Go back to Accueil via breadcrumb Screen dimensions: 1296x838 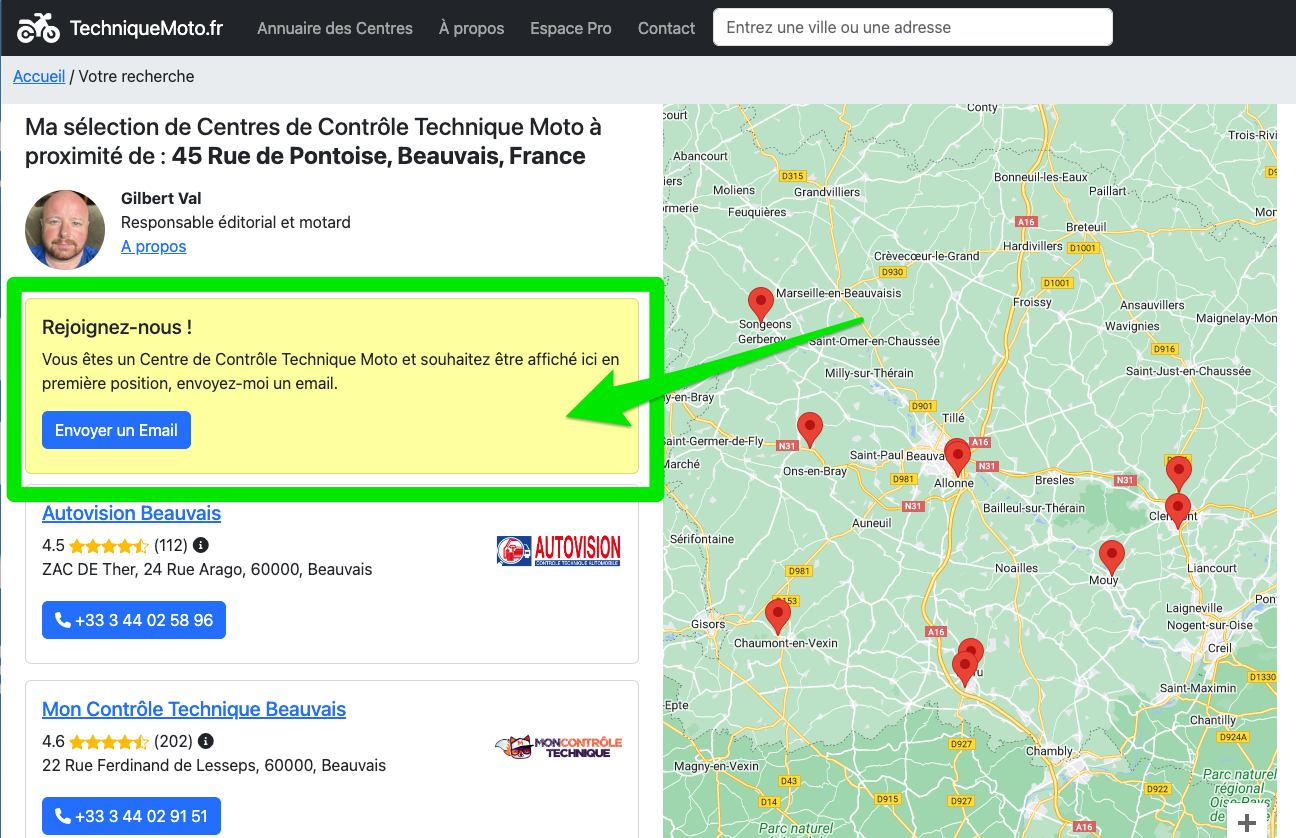pos(39,76)
